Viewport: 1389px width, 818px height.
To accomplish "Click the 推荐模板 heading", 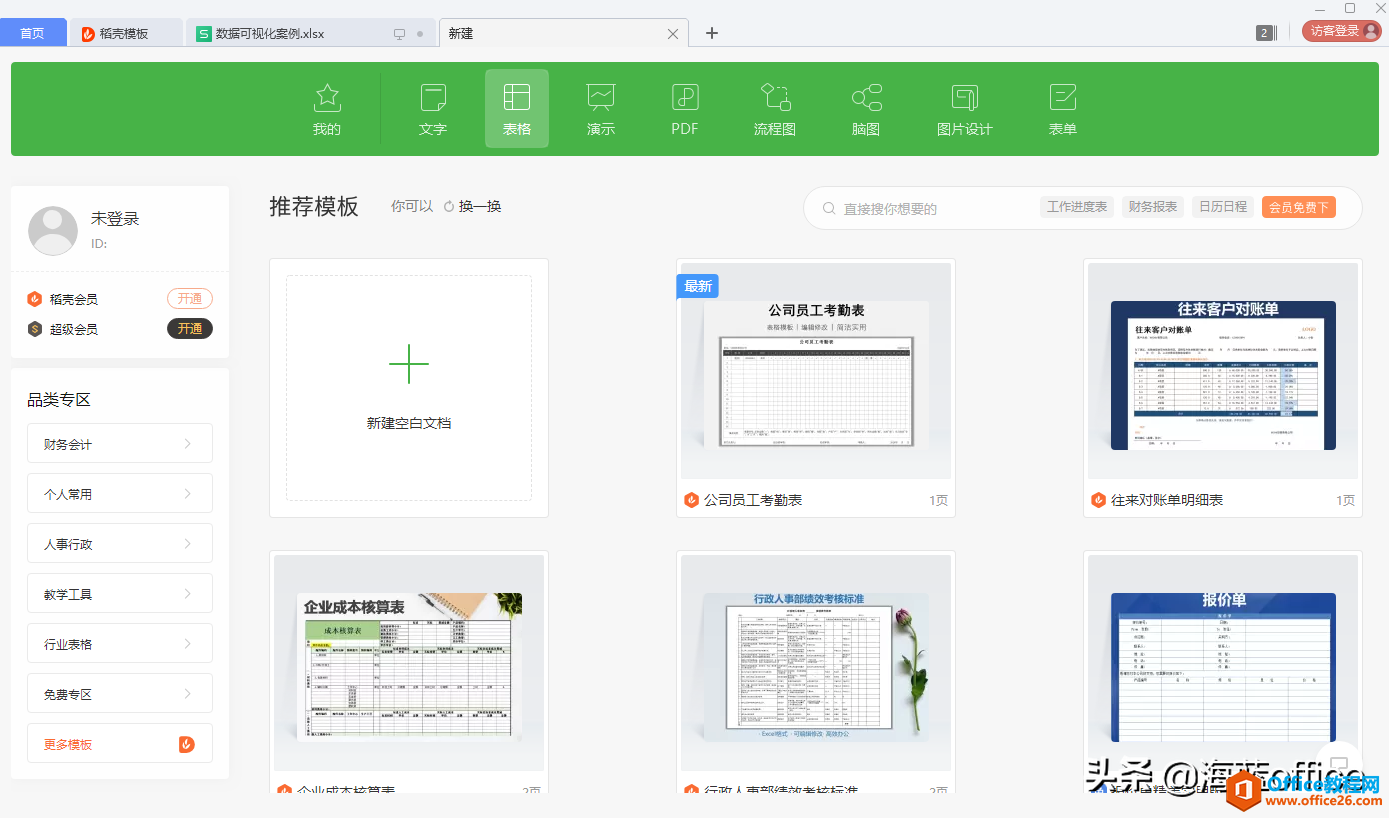I will point(314,207).
